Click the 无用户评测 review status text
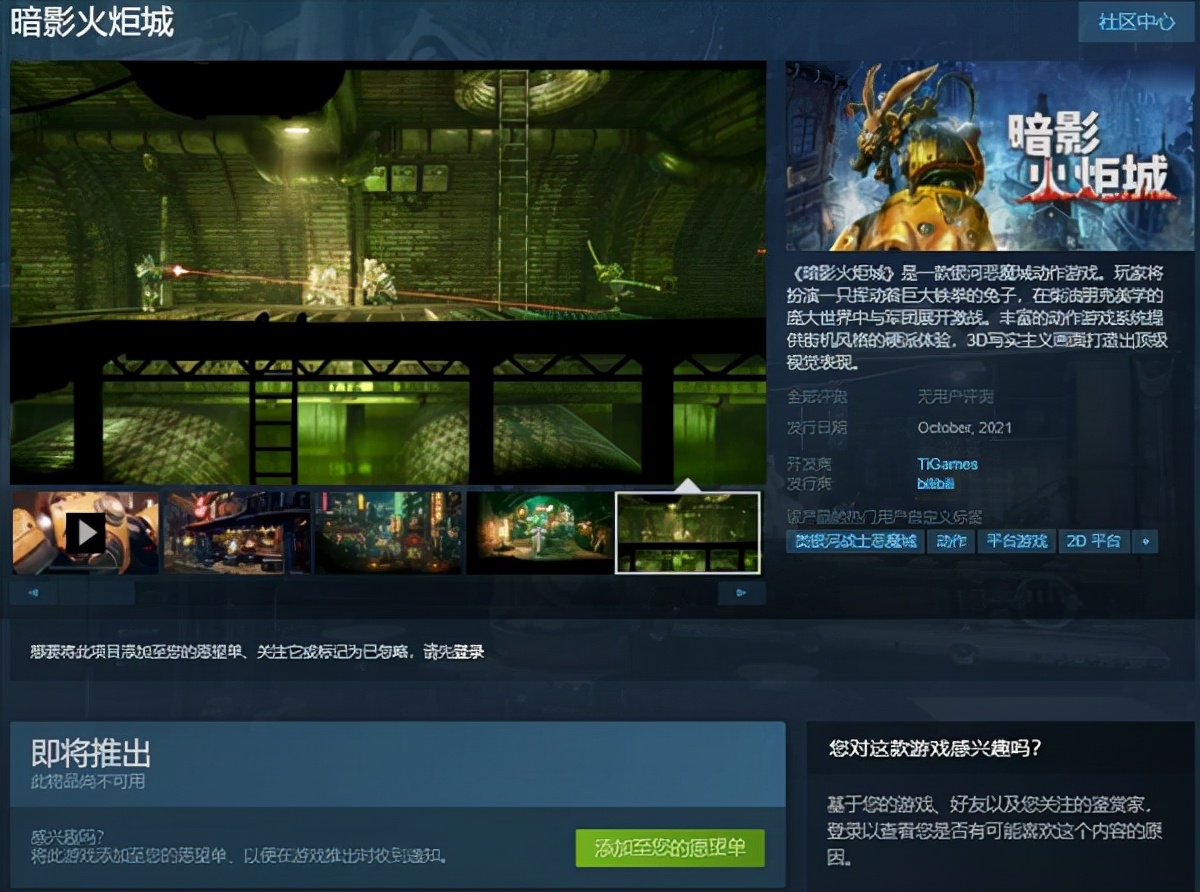The width and height of the screenshot is (1200, 892). click(955, 396)
